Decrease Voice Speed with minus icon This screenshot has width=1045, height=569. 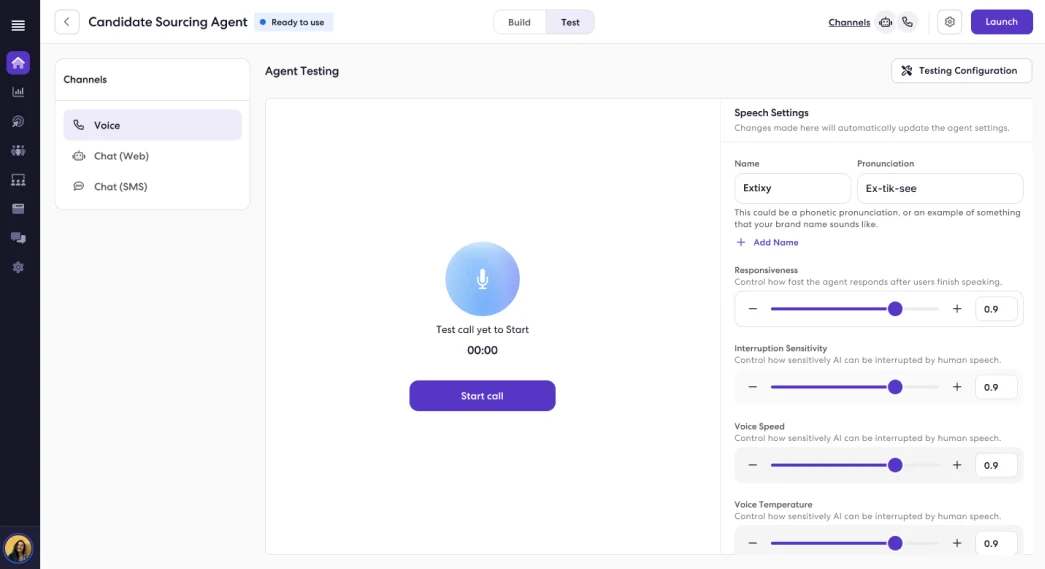click(x=752, y=465)
